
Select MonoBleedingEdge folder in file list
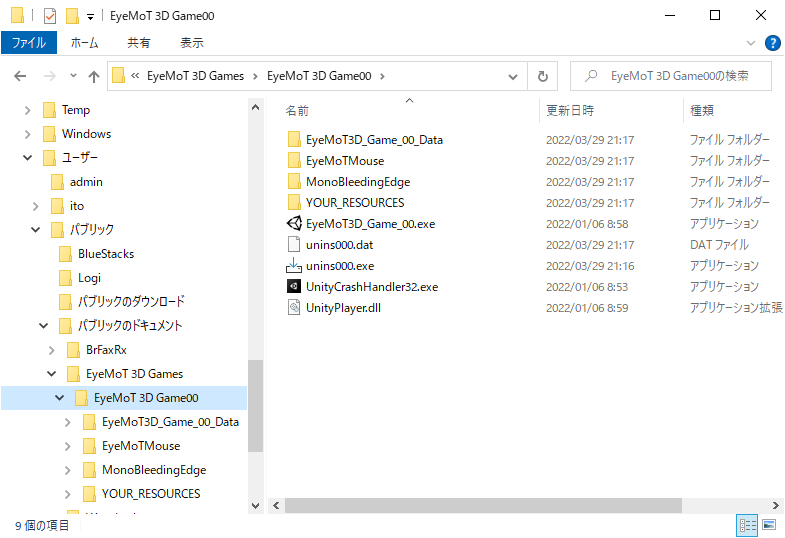(x=358, y=182)
